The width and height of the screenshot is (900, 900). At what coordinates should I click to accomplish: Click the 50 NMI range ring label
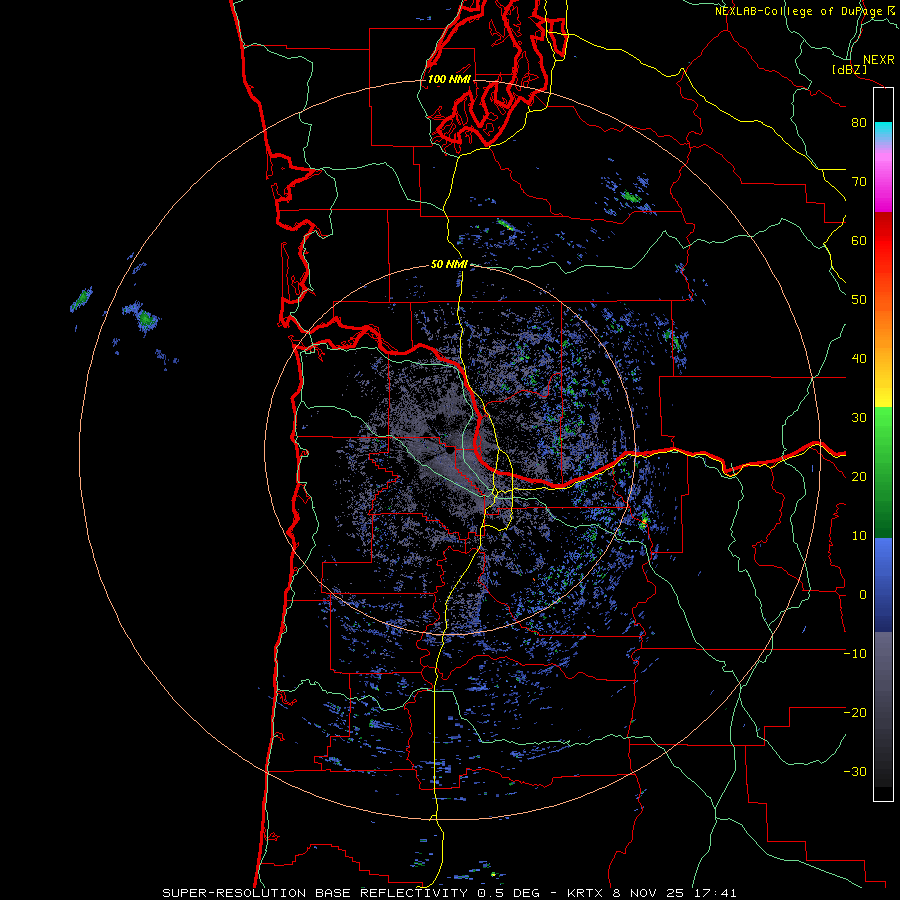pyautogui.click(x=449, y=265)
